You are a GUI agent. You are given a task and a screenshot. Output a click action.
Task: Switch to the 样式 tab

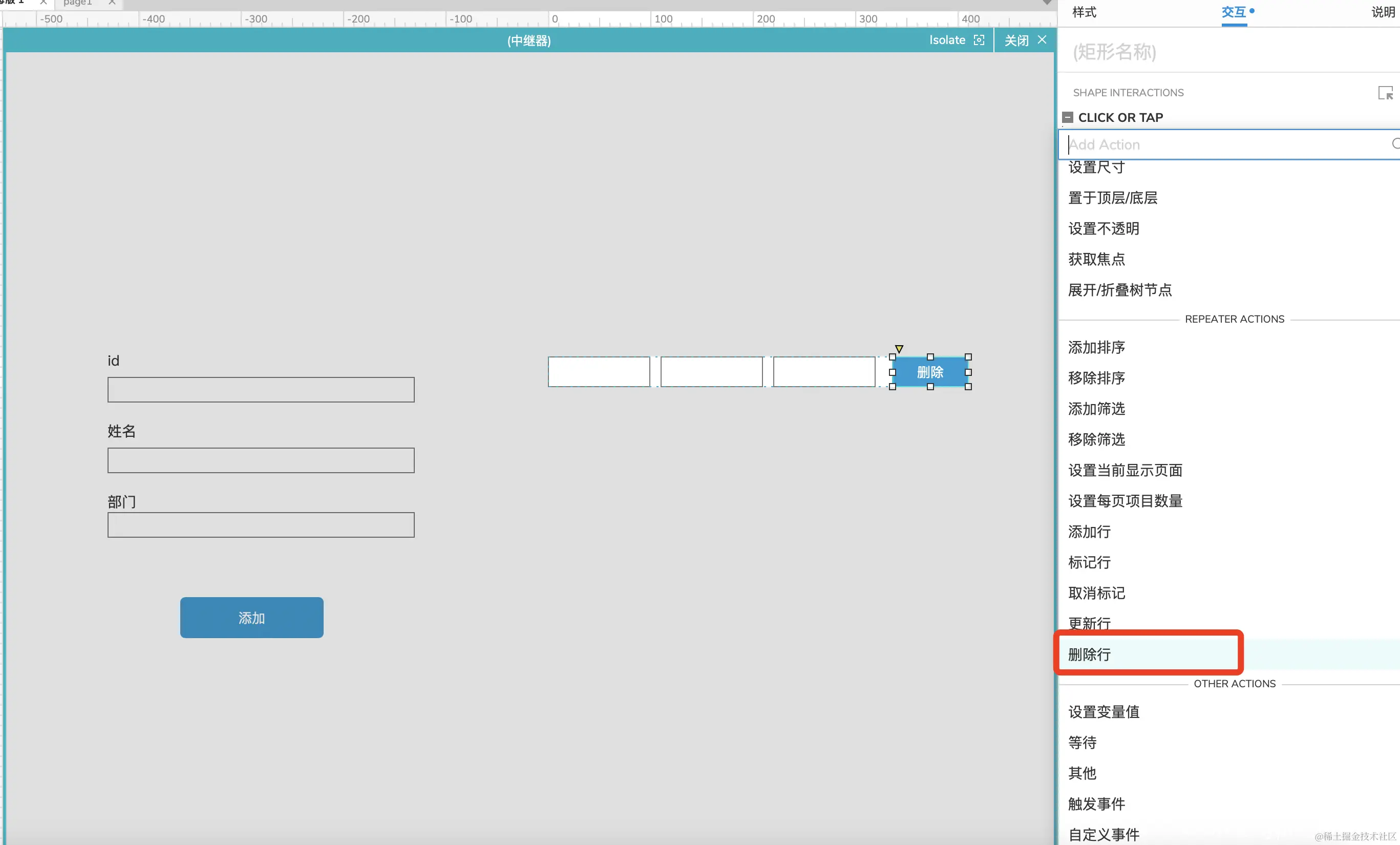point(1084,12)
